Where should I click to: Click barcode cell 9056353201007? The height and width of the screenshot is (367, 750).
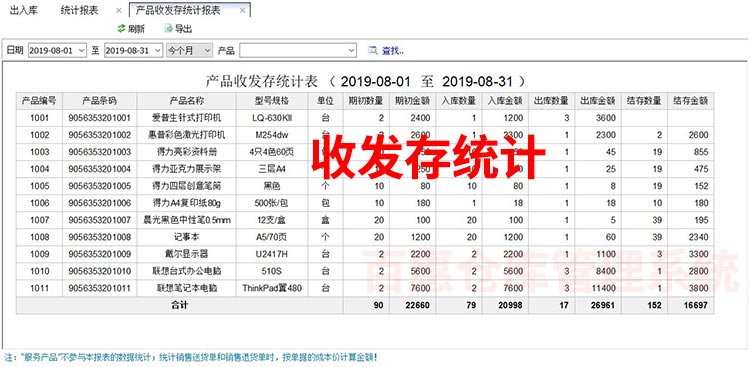pyautogui.click(x=99, y=220)
